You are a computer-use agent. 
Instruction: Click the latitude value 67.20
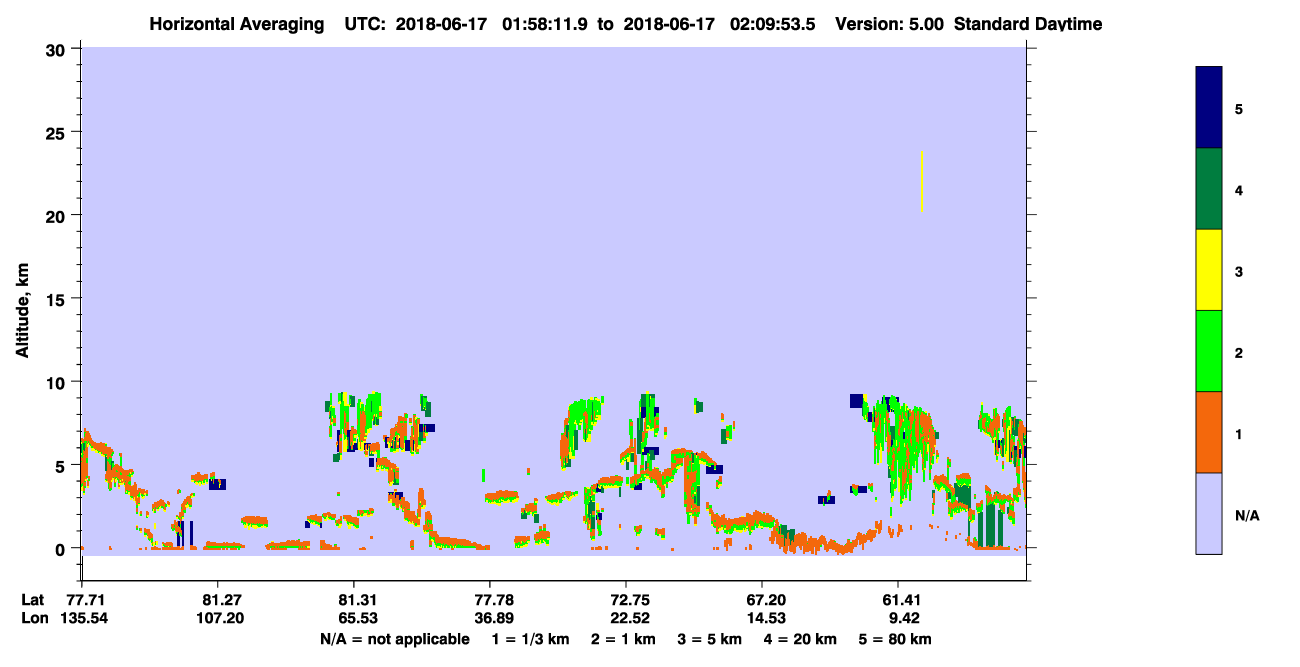[x=761, y=599]
